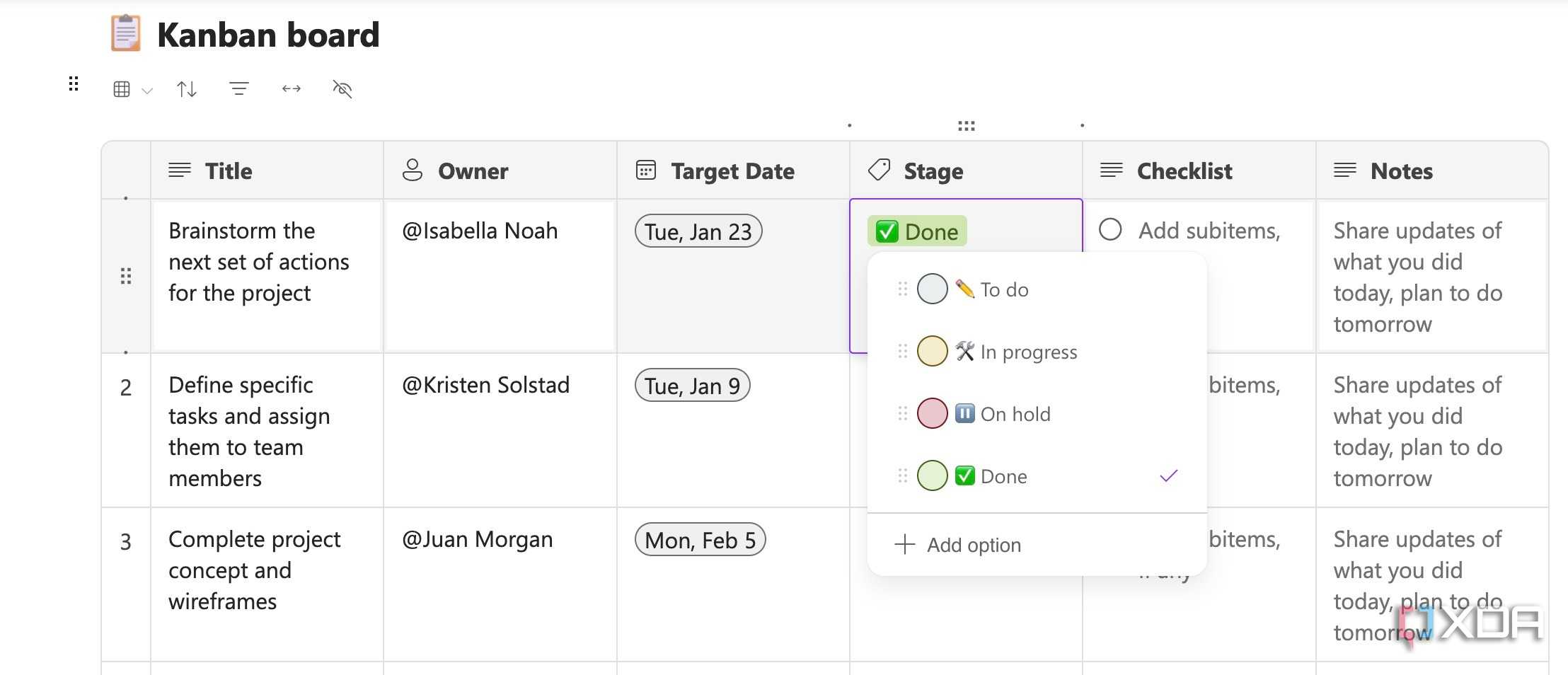The height and width of the screenshot is (675, 1568).
Task: Click the Kanban board clipboard icon
Action: click(x=126, y=34)
